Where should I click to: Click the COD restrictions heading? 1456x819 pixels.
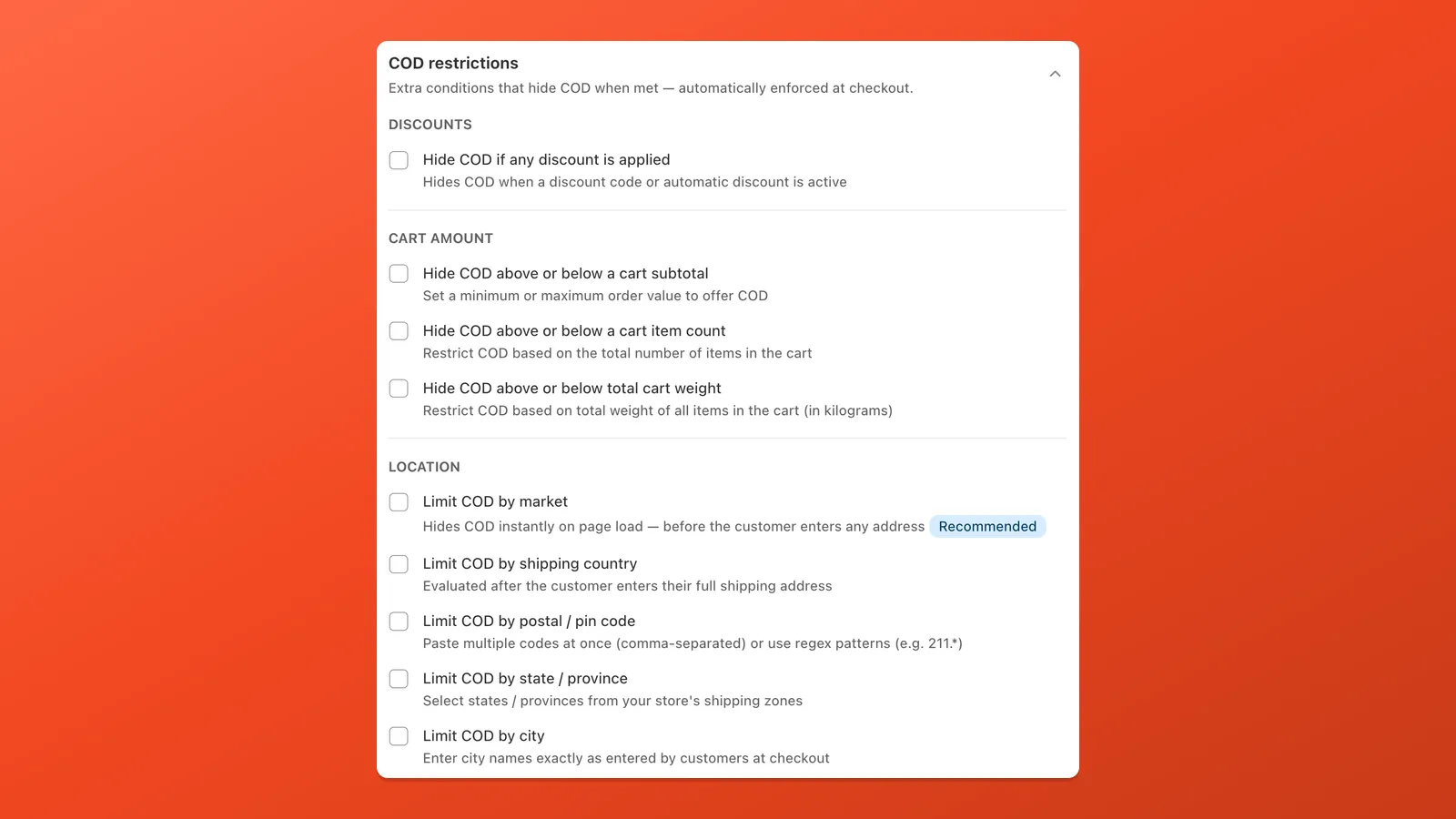(x=453, y=63)
